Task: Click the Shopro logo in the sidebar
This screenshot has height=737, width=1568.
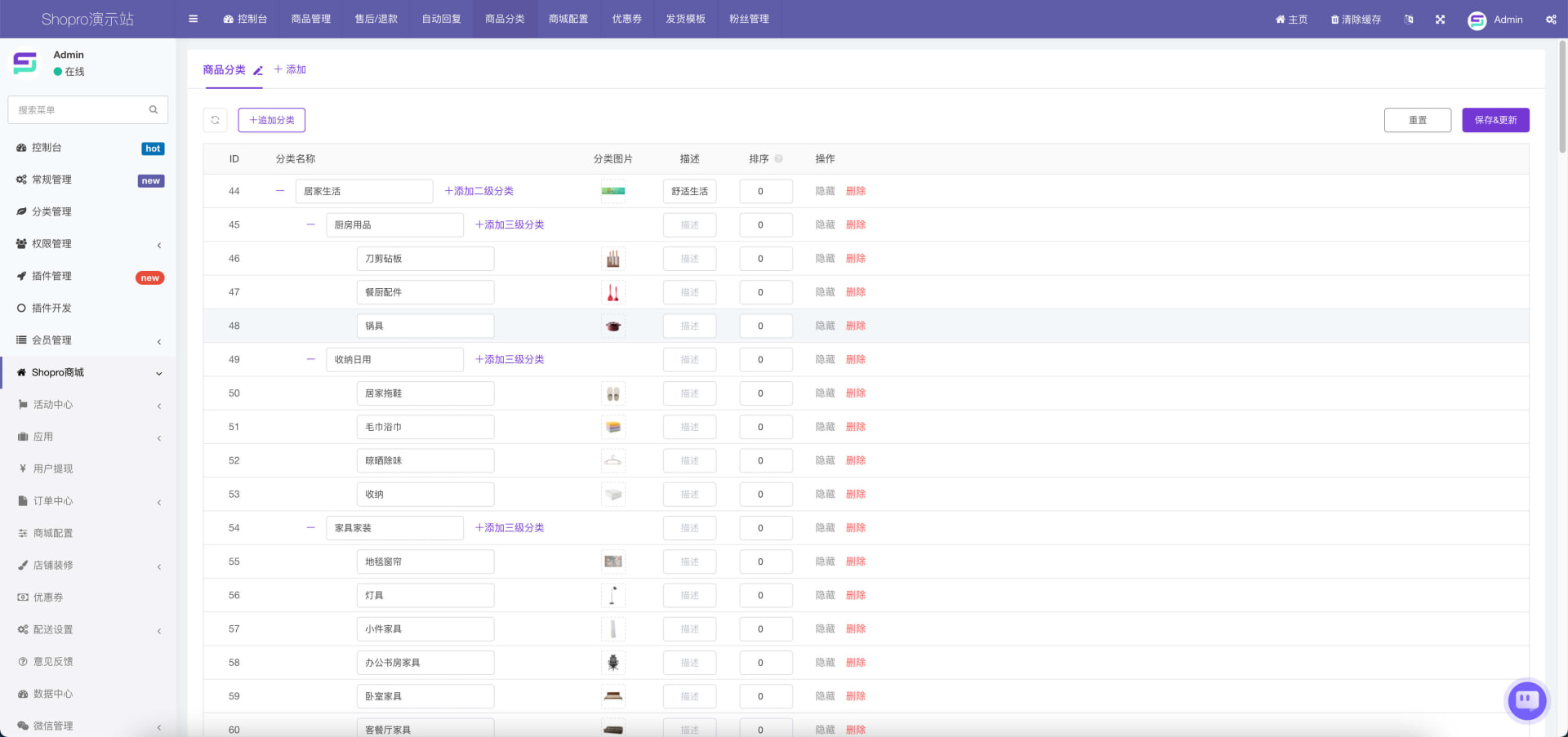Action: [x=25, y=63]
